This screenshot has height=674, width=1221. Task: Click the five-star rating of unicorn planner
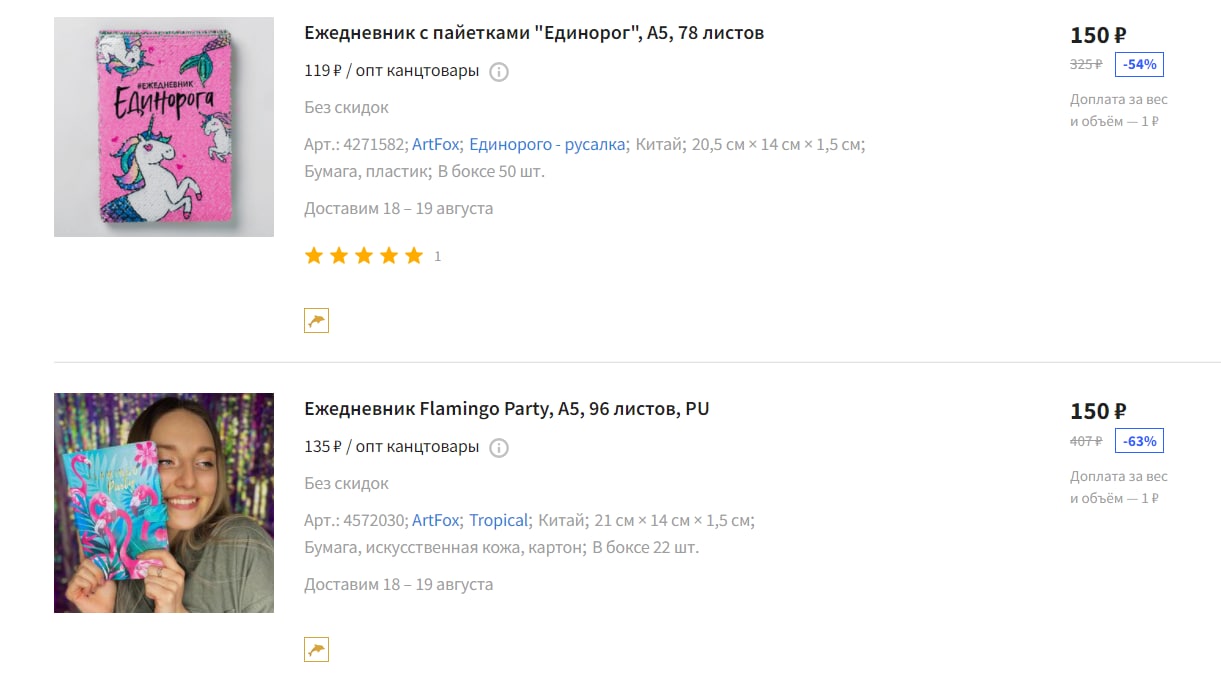tap(364, 256)
